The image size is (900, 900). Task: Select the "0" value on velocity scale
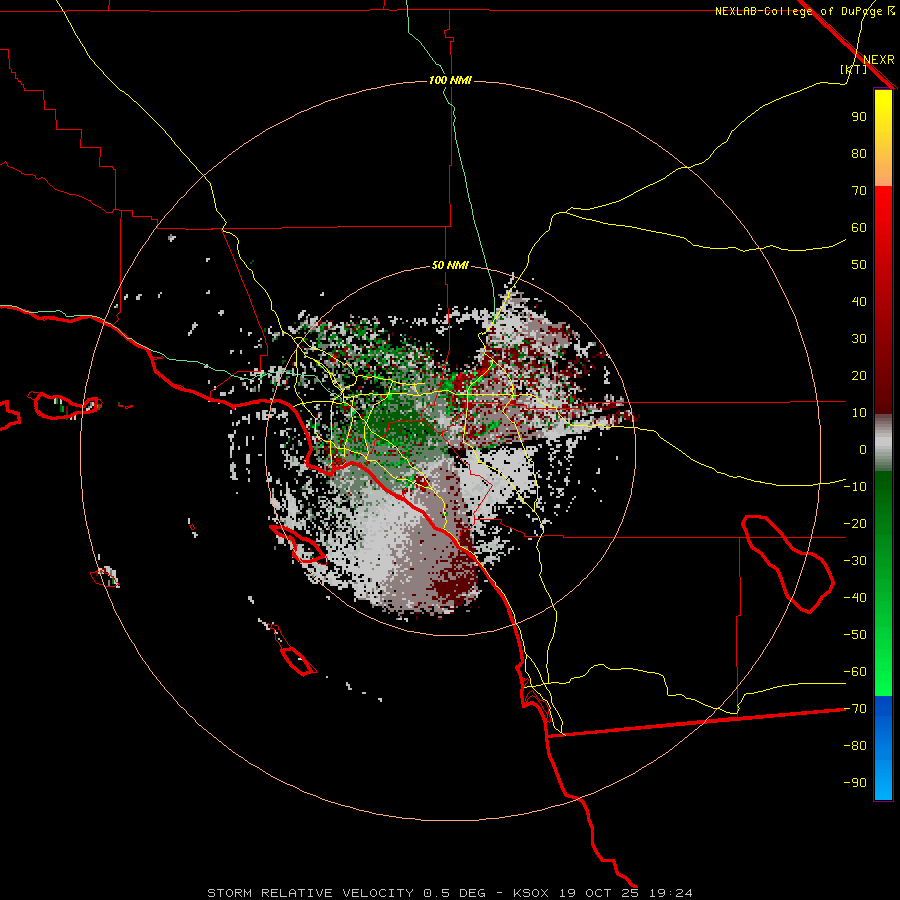(863, 449)
